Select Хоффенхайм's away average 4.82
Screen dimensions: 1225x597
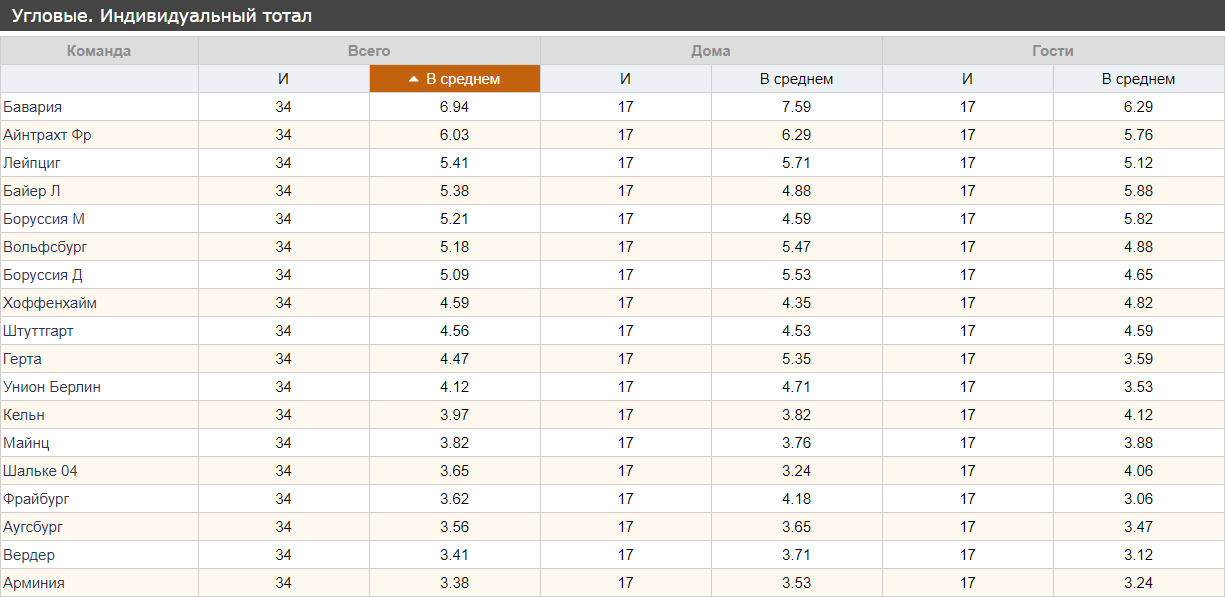coord(1139,303)
